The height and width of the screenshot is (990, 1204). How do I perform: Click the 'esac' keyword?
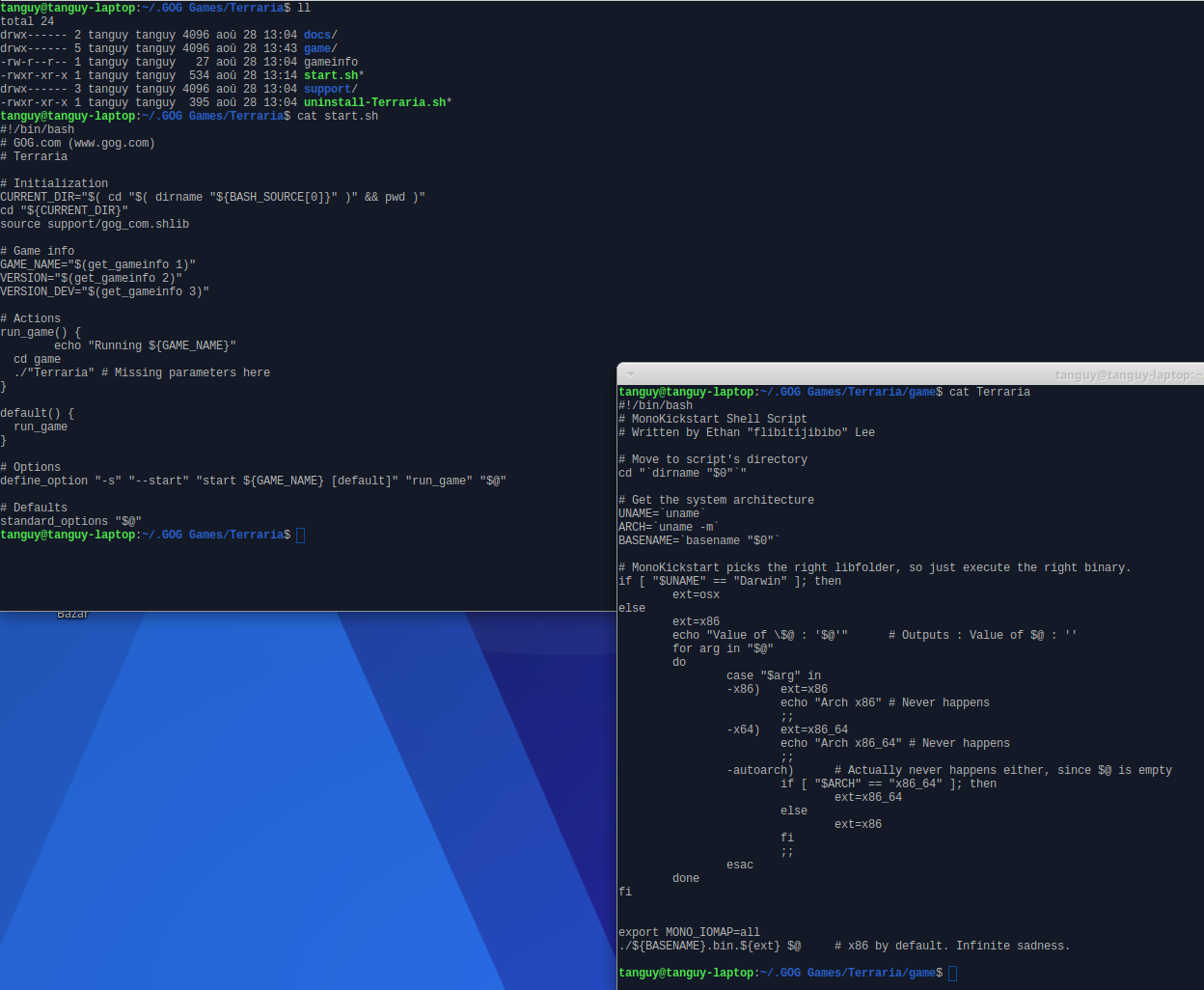[x=740, y=865]
